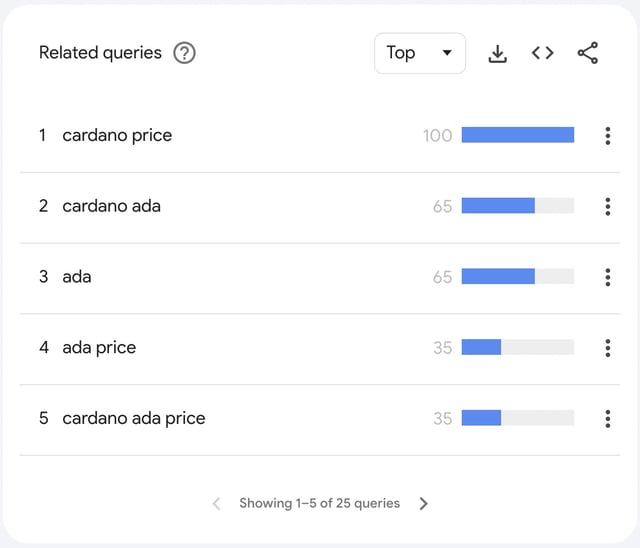Viewport: 640px width, 548px height.
Task: Open the cardano ada price query
Action: [x=134, y=418]
